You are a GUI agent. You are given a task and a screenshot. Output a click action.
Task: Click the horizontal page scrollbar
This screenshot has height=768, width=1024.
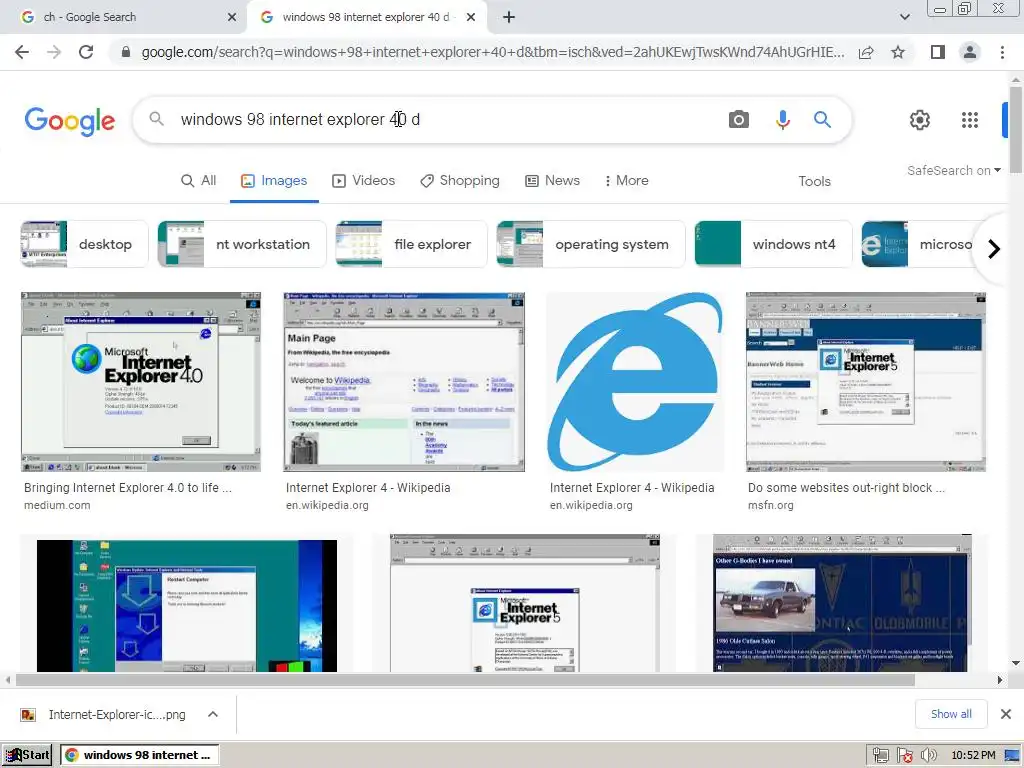[465, 680]
